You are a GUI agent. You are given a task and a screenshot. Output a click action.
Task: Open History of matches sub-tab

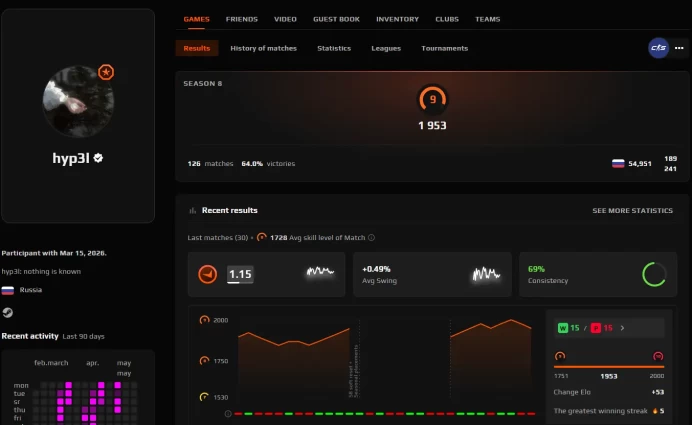tap(263, 48)
